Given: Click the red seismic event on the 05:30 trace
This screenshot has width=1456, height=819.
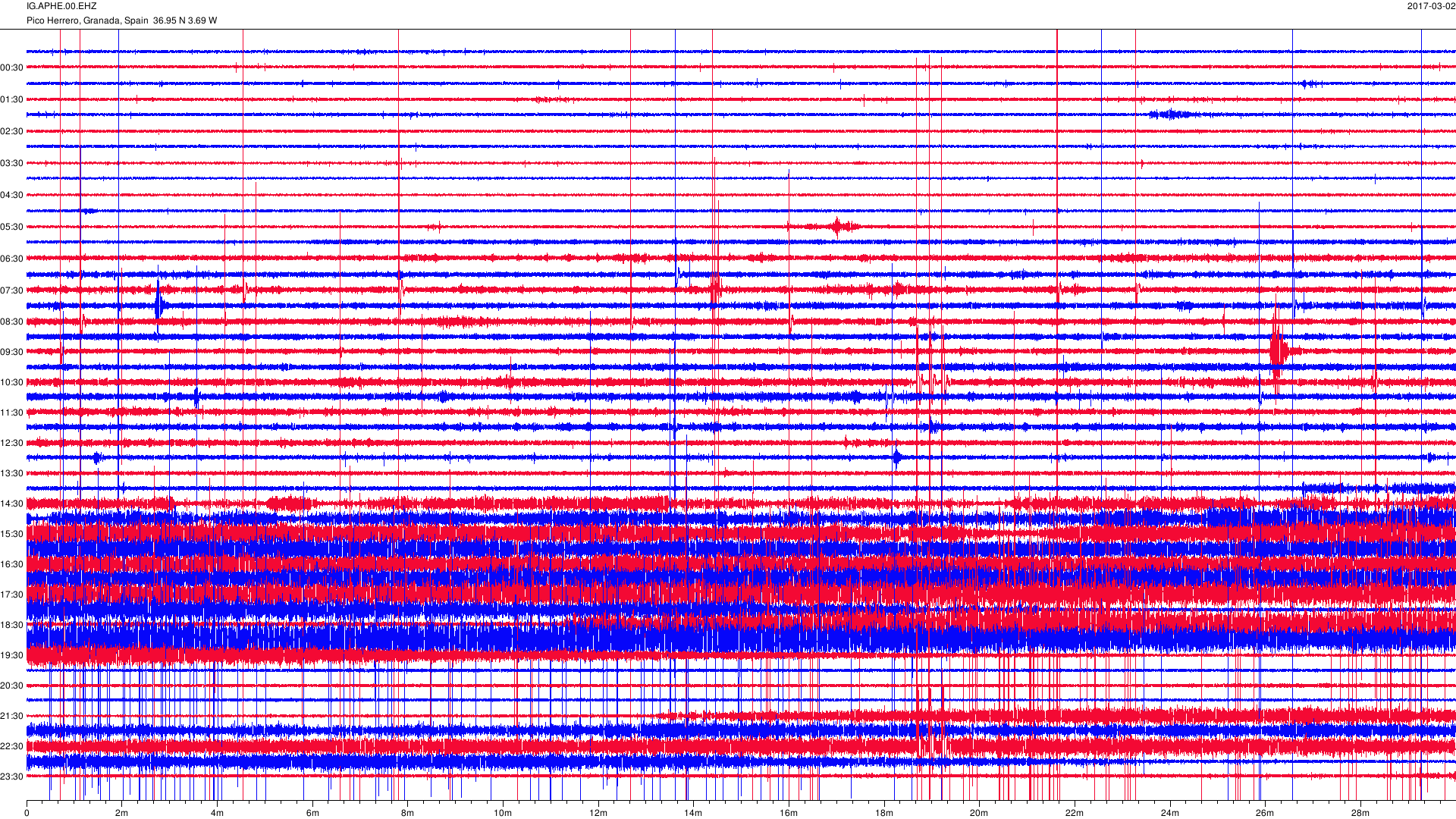Looking at the screenshot, I should pyautogui.click(x=837, y=227).
